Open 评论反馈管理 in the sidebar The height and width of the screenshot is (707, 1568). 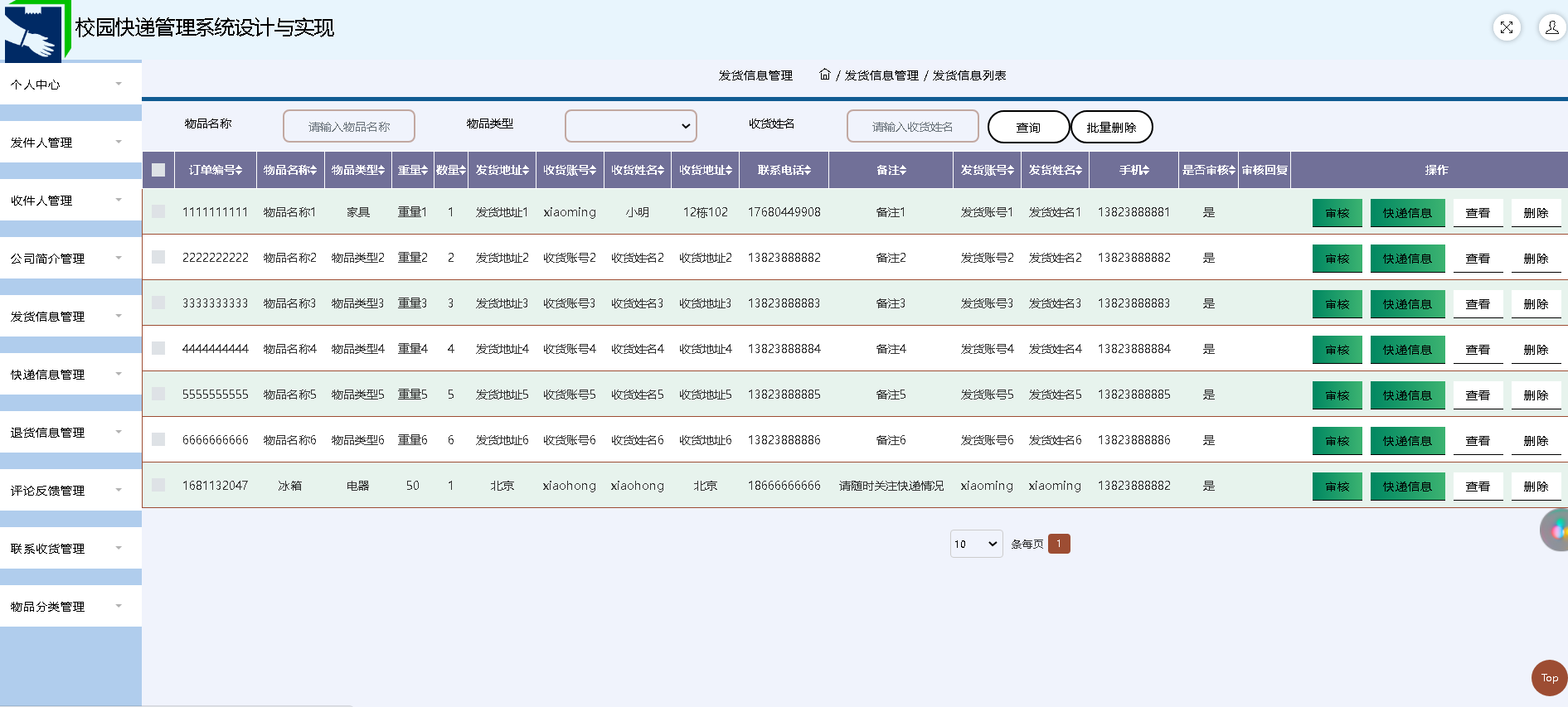coord(70,490)
